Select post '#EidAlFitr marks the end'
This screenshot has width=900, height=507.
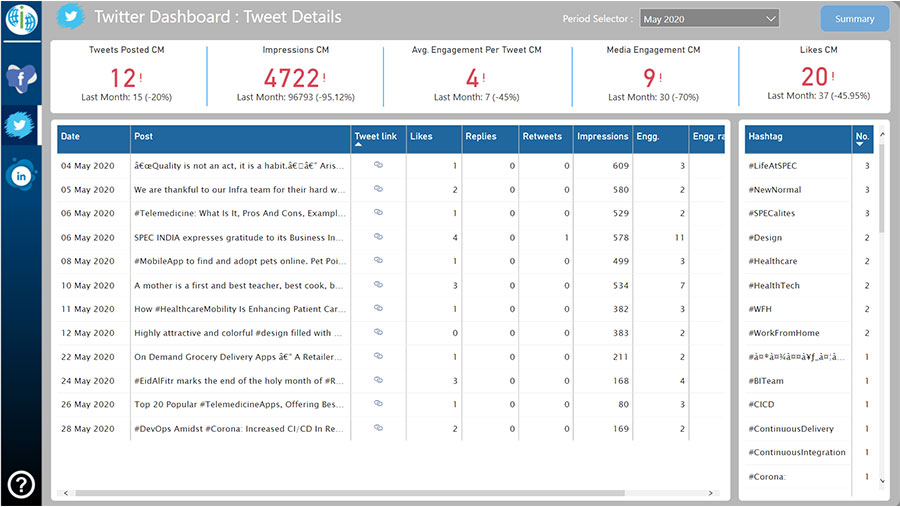pos(239,381)
